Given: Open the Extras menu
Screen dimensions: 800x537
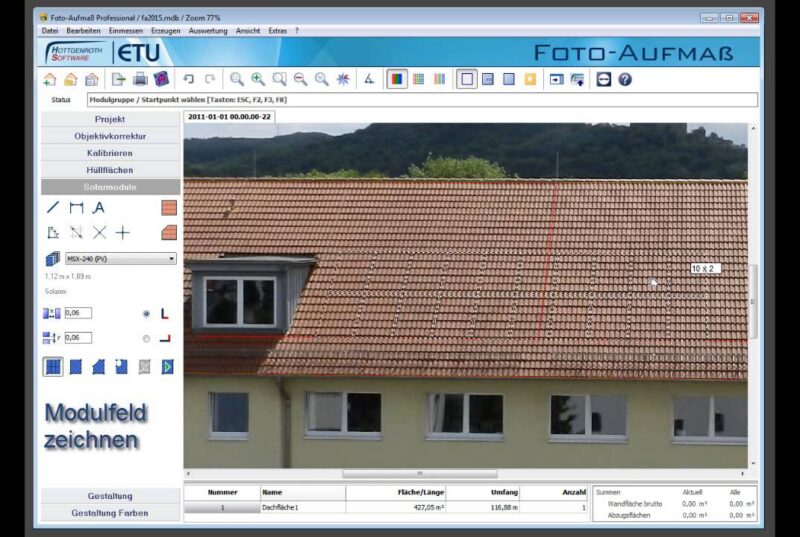Looking at the screenshot, I should (x=278, y=31).
